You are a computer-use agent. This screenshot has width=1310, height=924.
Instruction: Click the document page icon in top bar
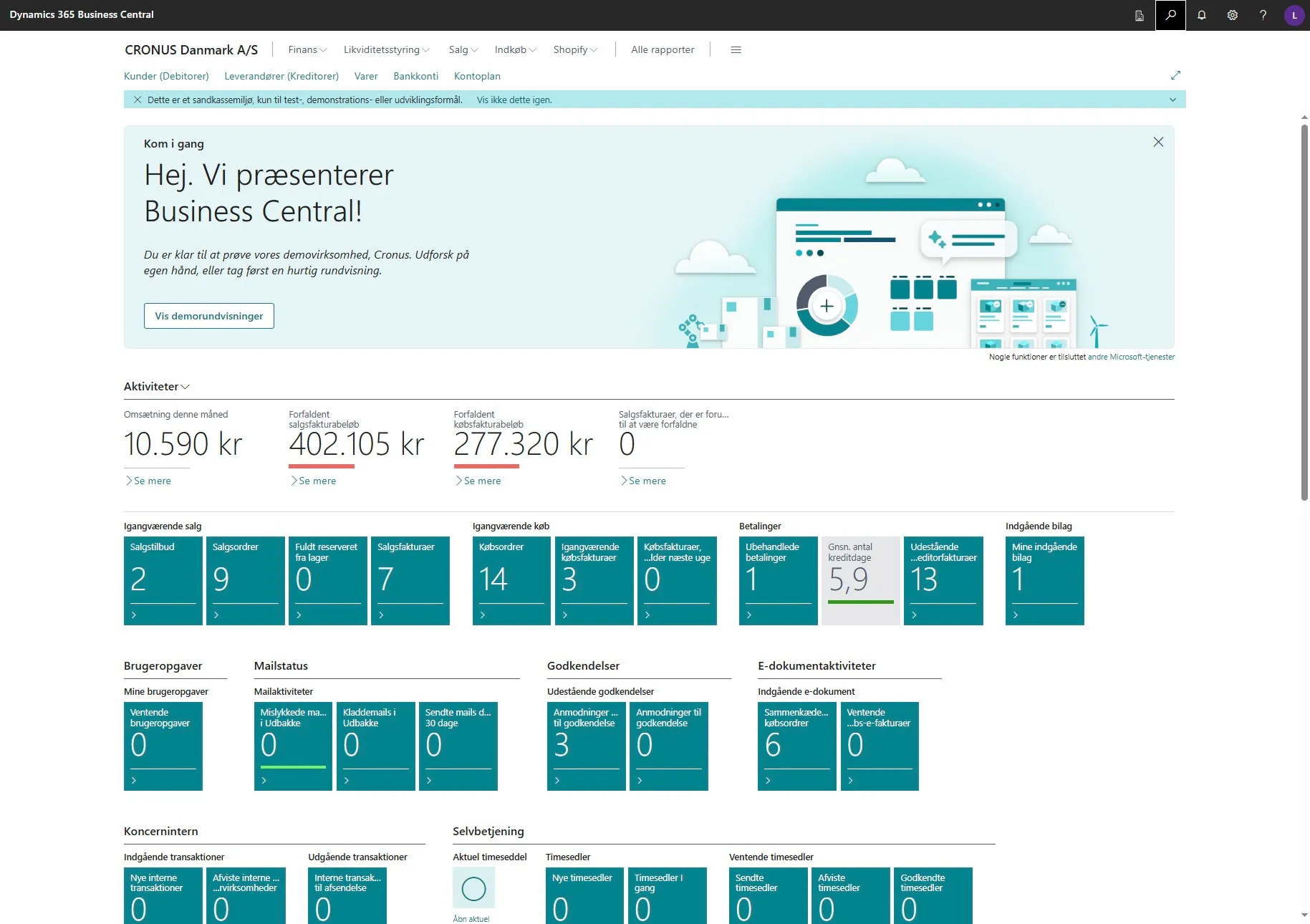tap(1140, 15)
